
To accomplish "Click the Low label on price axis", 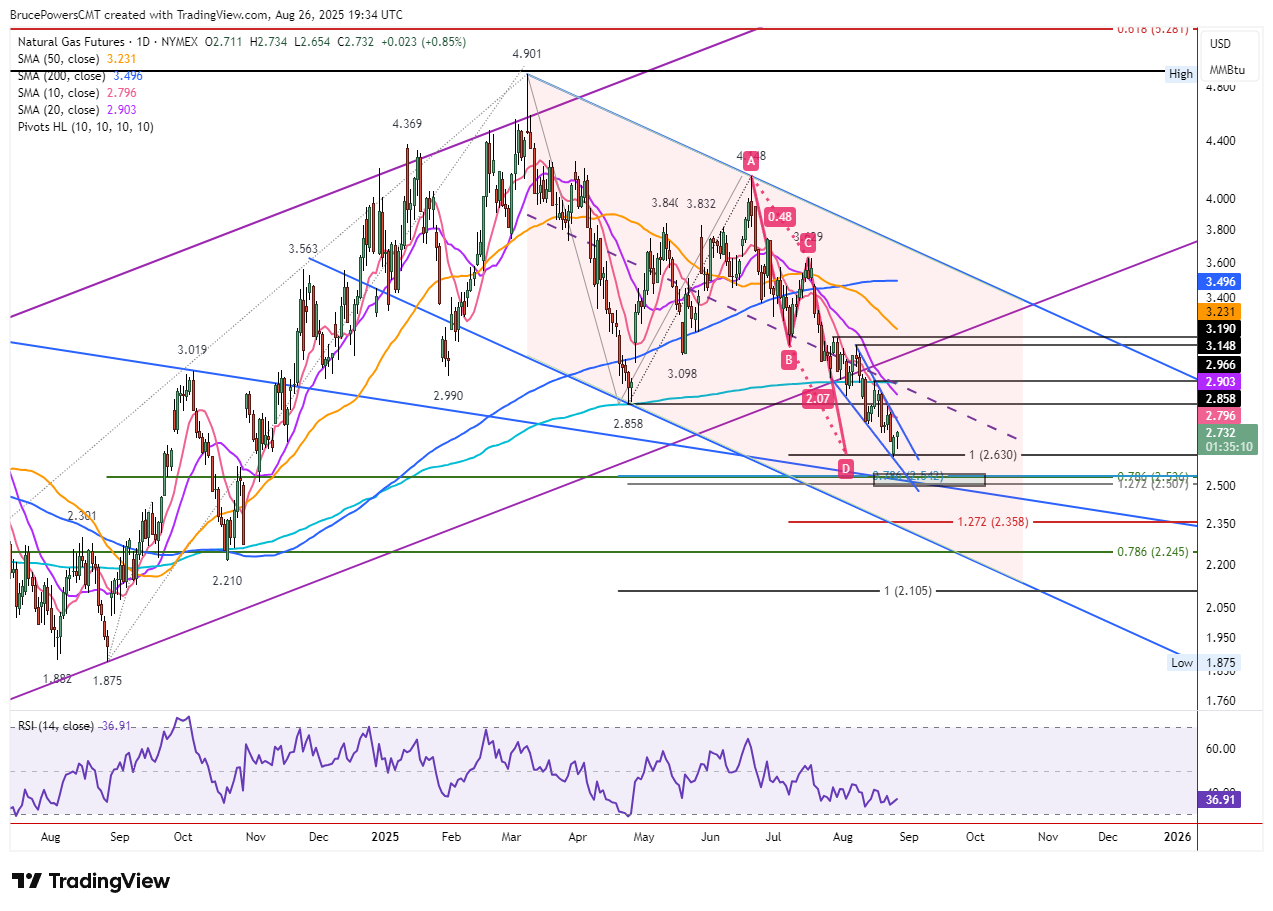I will tap(1182, 663).
